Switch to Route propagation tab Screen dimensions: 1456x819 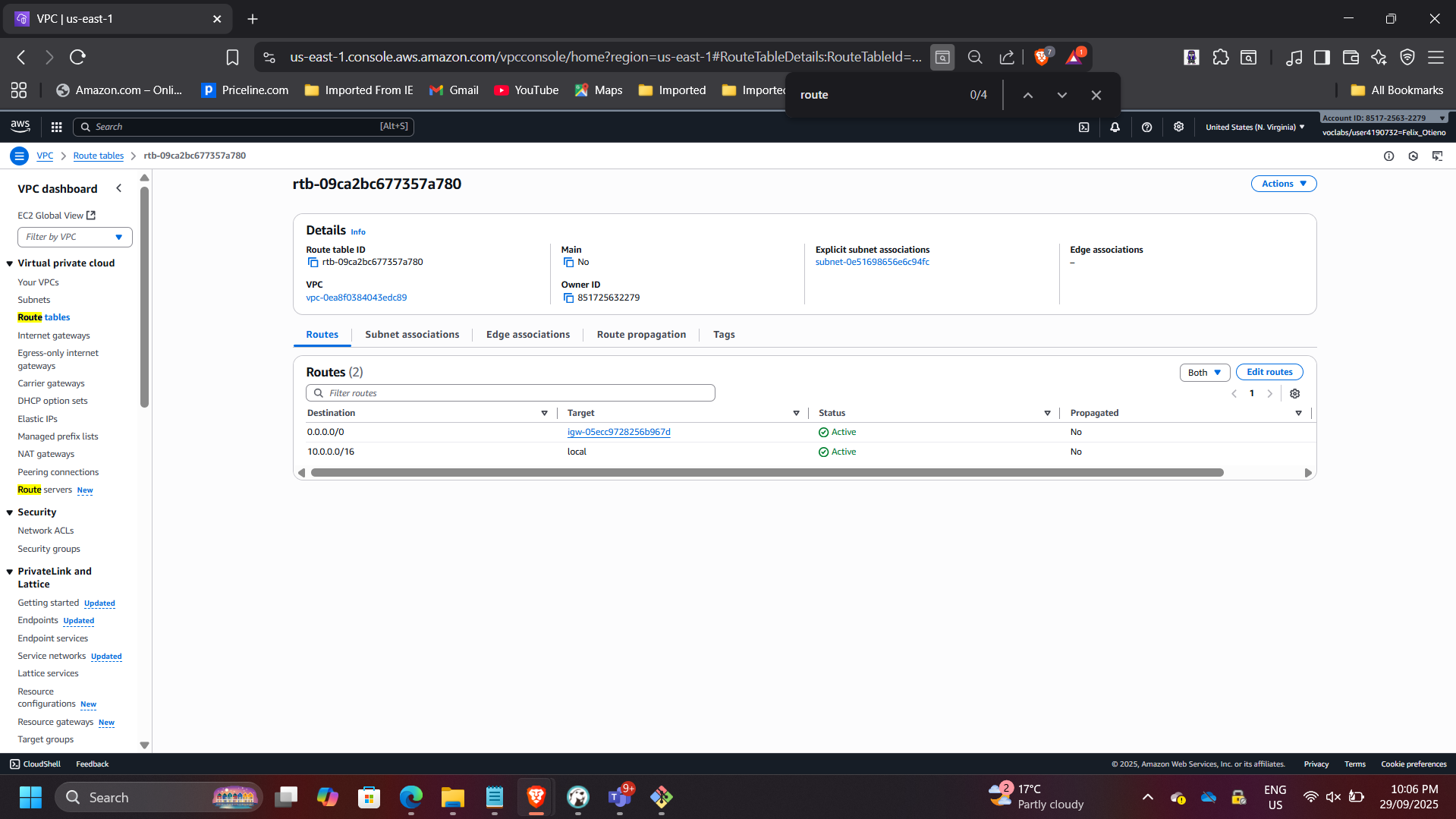click(x=641, y=335)
